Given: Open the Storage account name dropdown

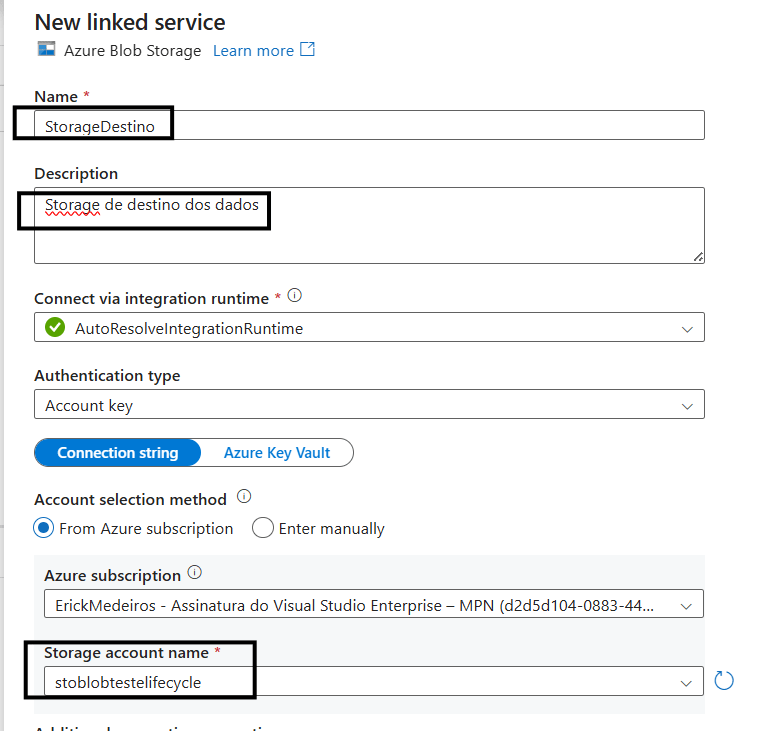Looking at the screenshot, I should coord(687,682).
